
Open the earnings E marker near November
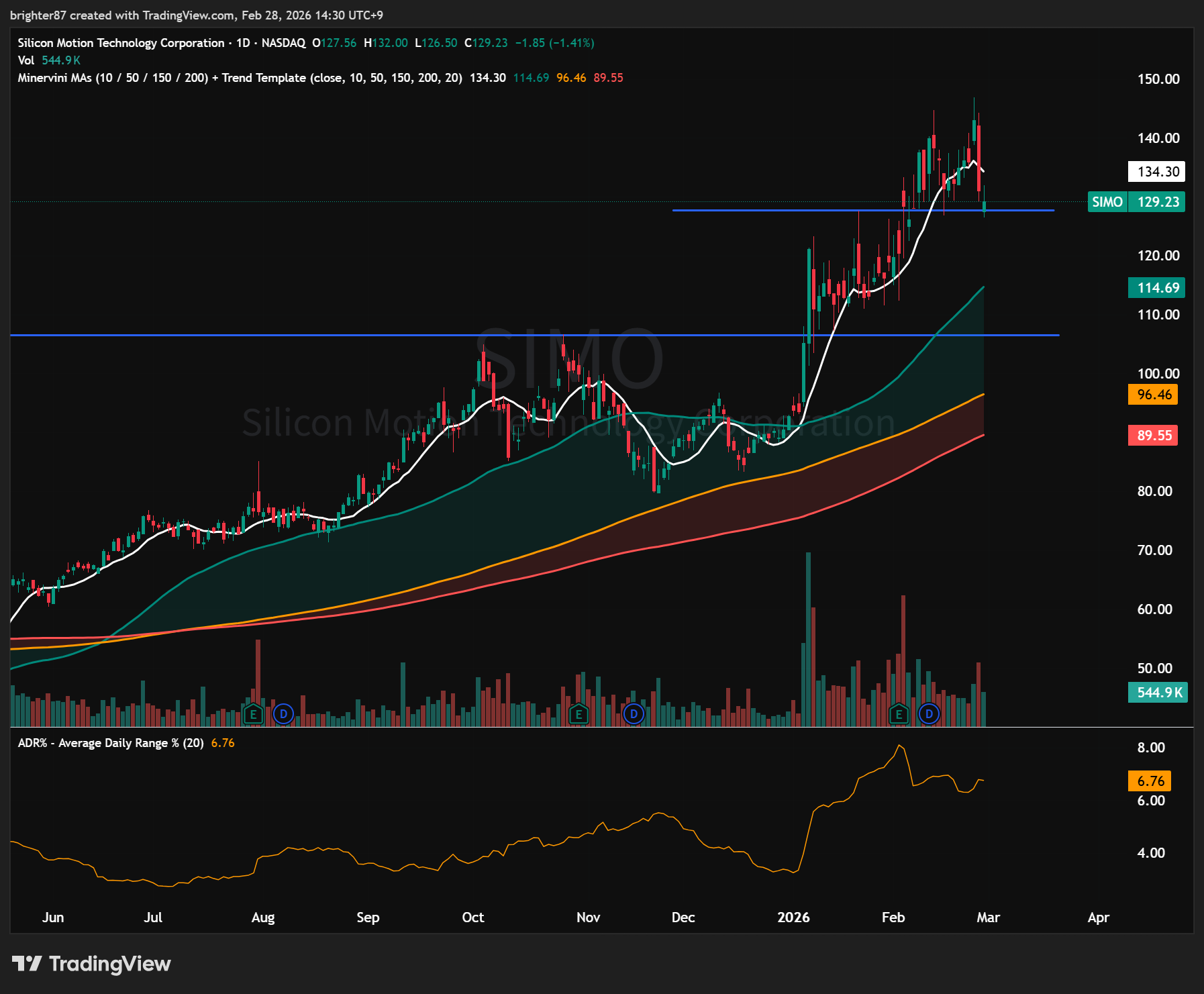point(579,714)
